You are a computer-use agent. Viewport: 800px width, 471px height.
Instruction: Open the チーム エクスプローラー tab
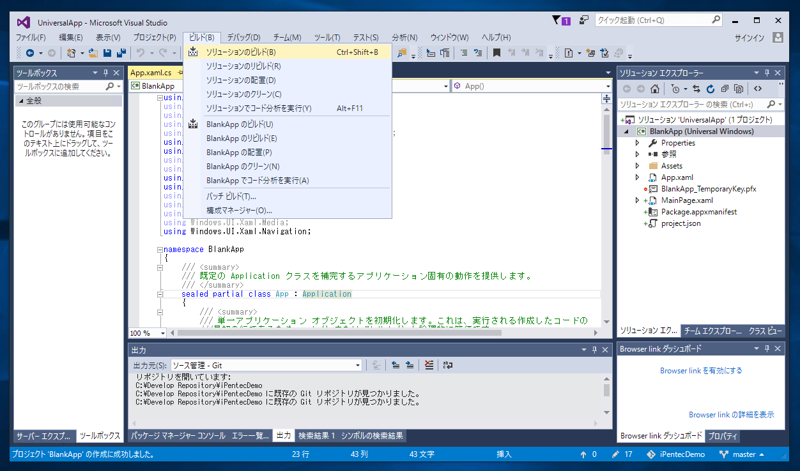tap(712, 331)
